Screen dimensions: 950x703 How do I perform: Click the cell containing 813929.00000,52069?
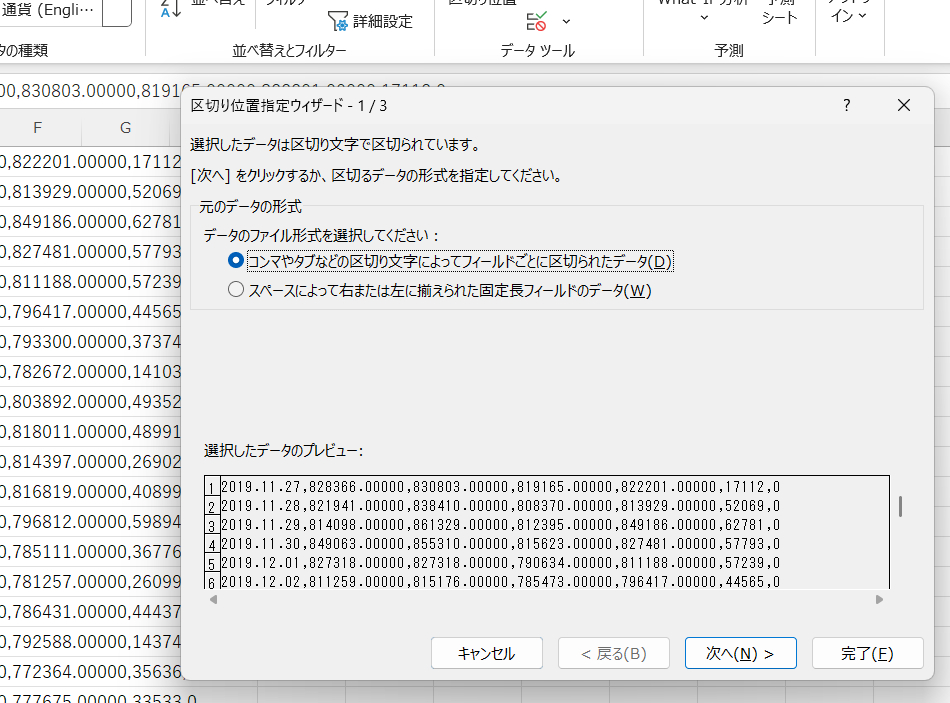tap(91, 192)
